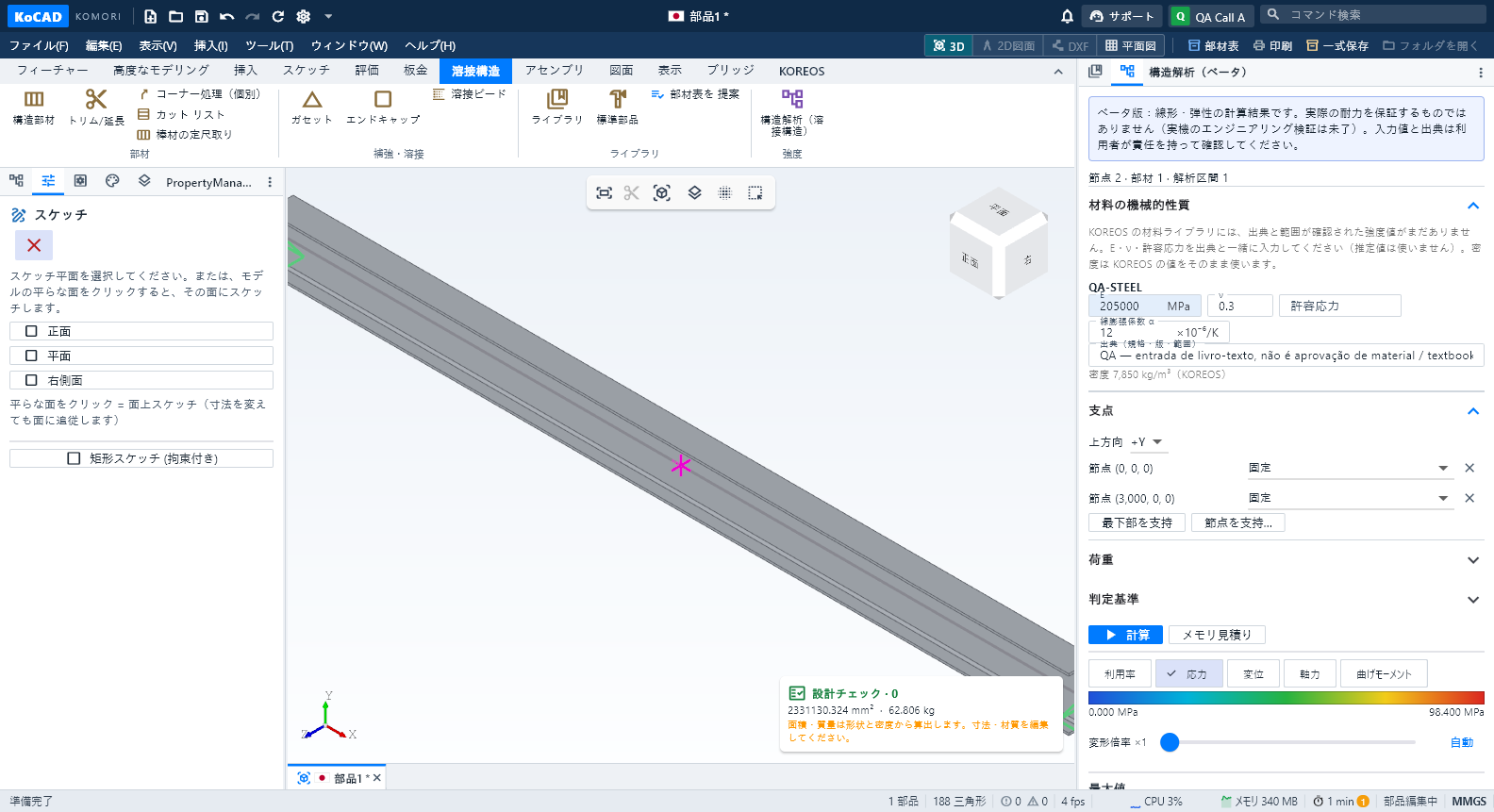This screenshot has width=1494, height=812.
Task: Open 固定 dropdown for 節点 (0, 0, 0)
Action: pos(1349,468)
